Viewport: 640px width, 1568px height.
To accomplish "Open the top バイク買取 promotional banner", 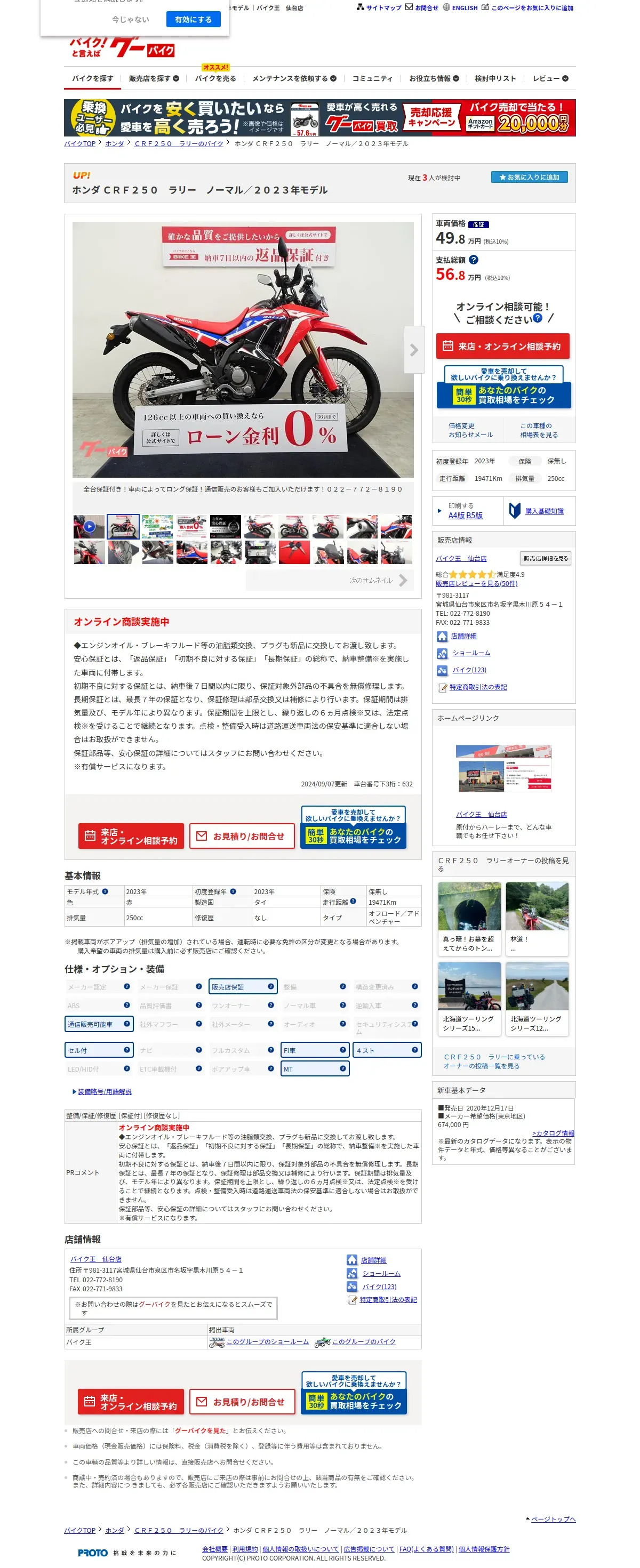I will tap(319, 117).
